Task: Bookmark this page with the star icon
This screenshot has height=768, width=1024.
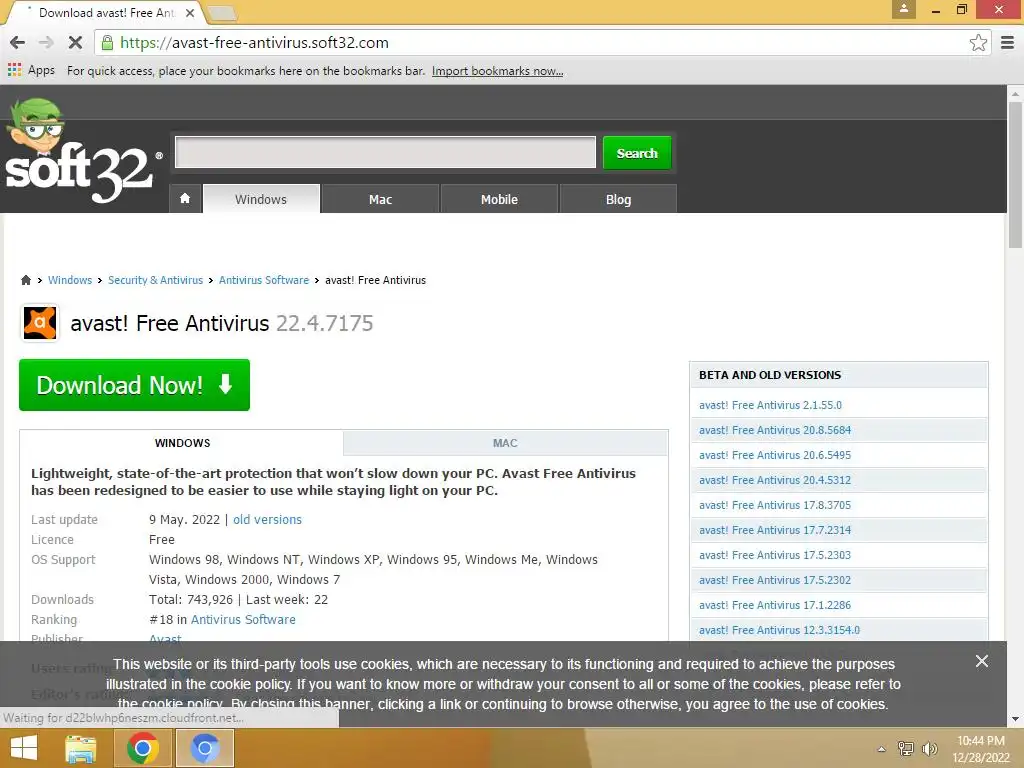Action: coord(978,43)
